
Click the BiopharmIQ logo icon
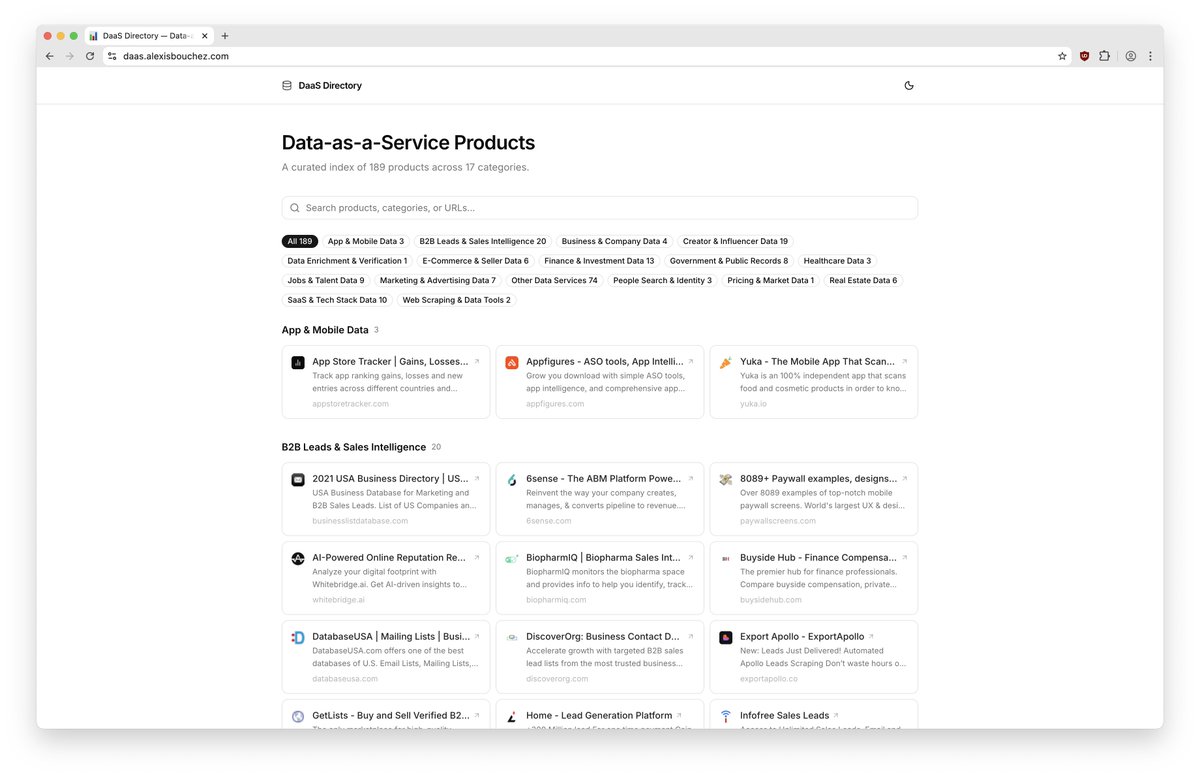(x=512, y=558)
